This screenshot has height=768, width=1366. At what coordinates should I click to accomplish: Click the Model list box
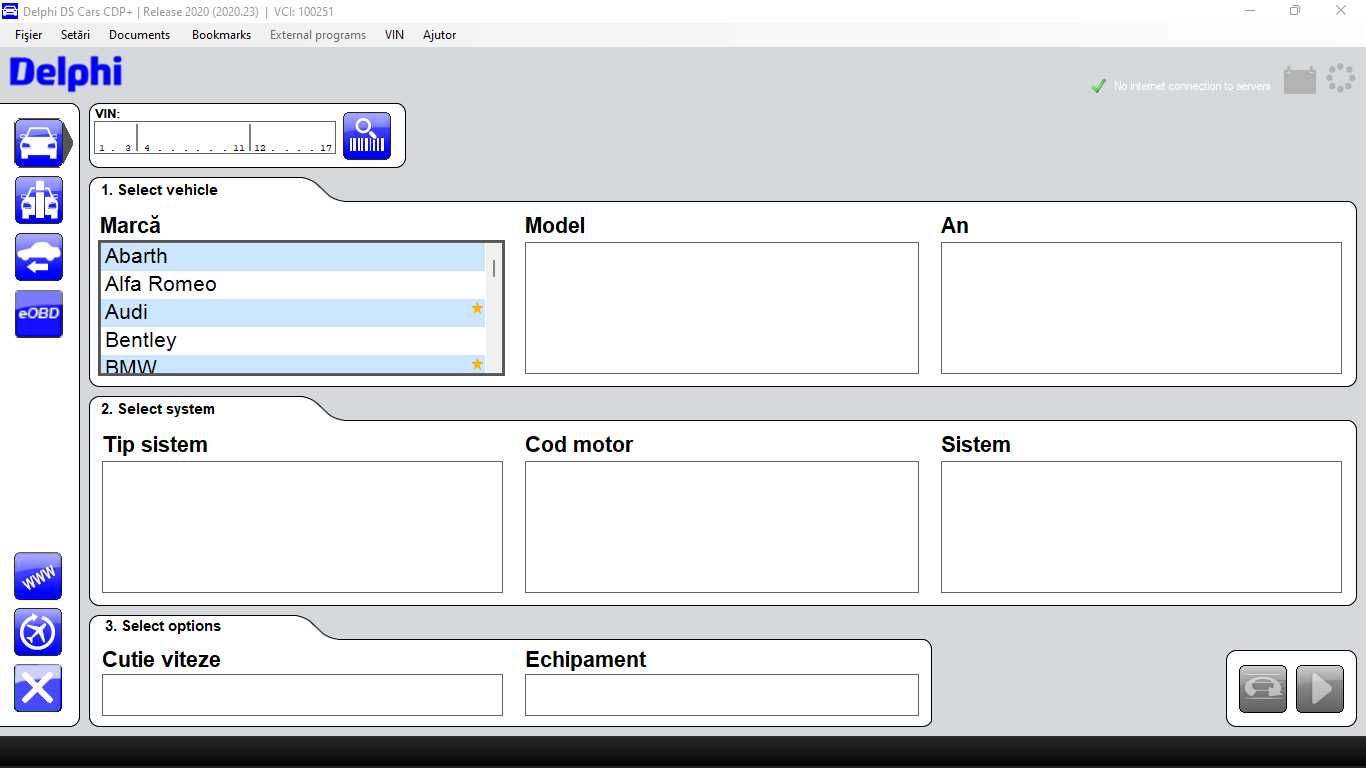tap(721, 308)
